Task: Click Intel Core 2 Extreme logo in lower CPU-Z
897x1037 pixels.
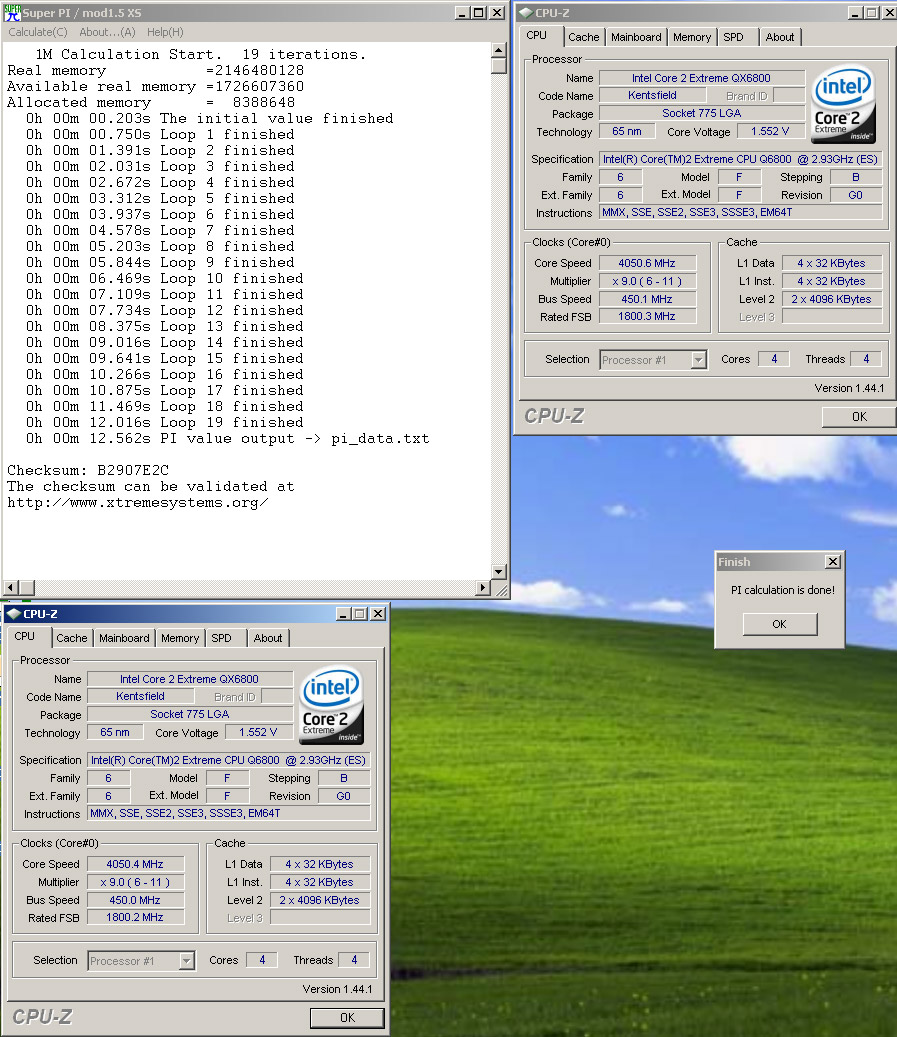Action: (332, 704)
